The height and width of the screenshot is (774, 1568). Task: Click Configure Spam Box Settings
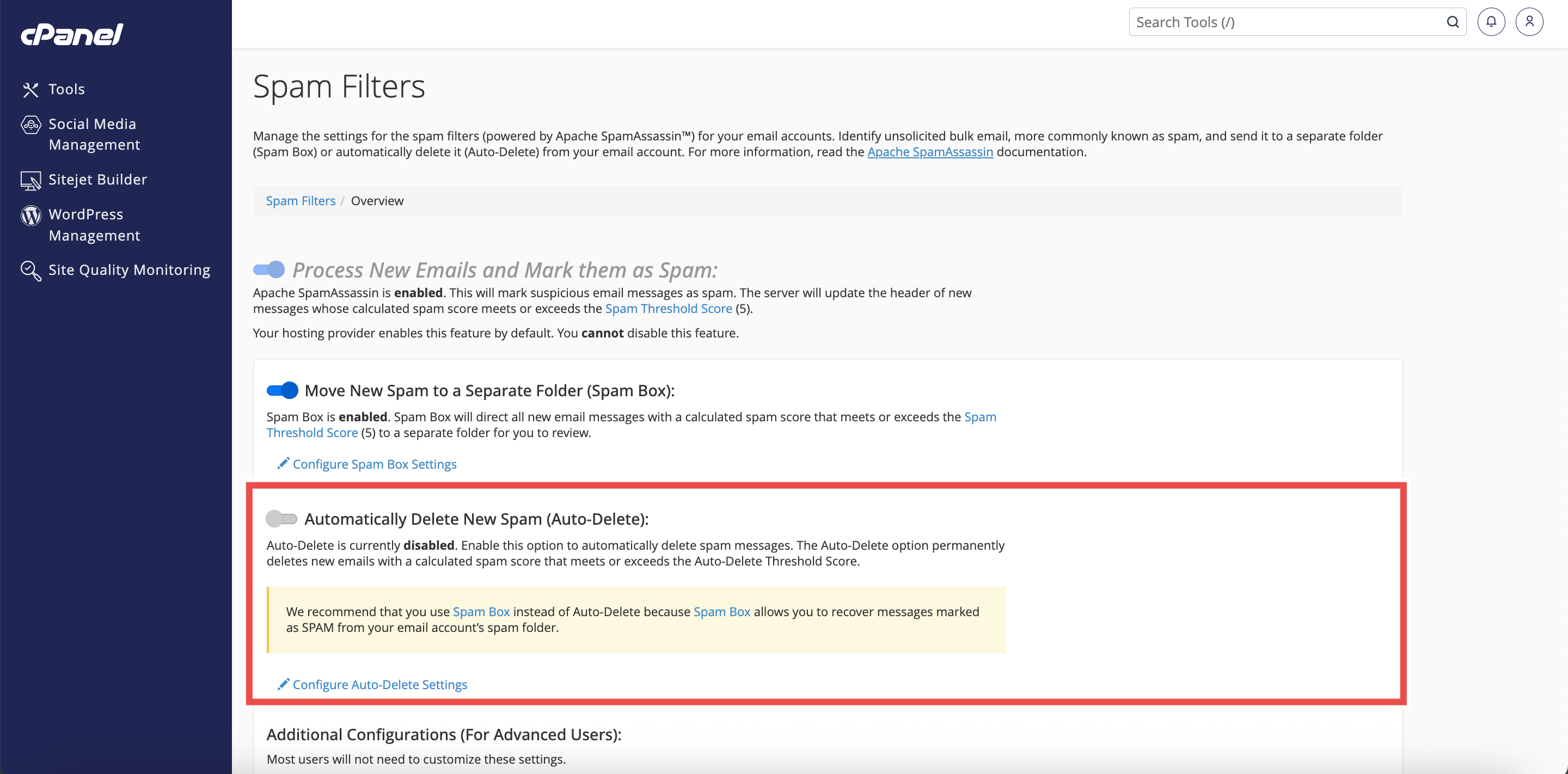click(373, 464)
